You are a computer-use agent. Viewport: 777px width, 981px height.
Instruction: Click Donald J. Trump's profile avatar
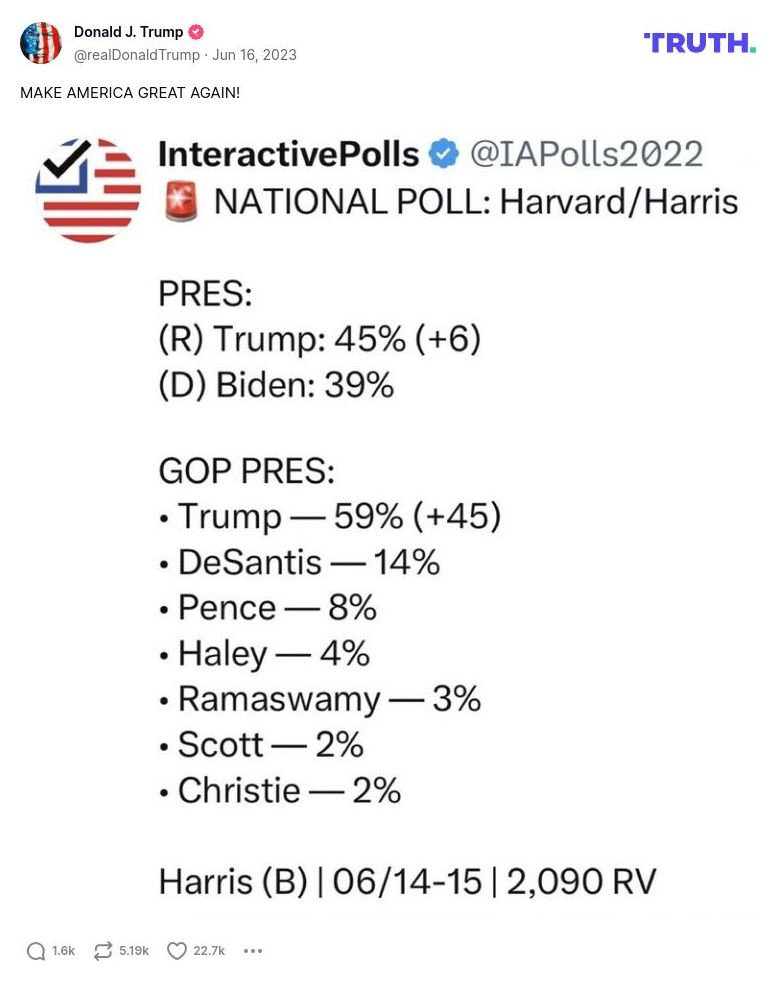point(42,44)
